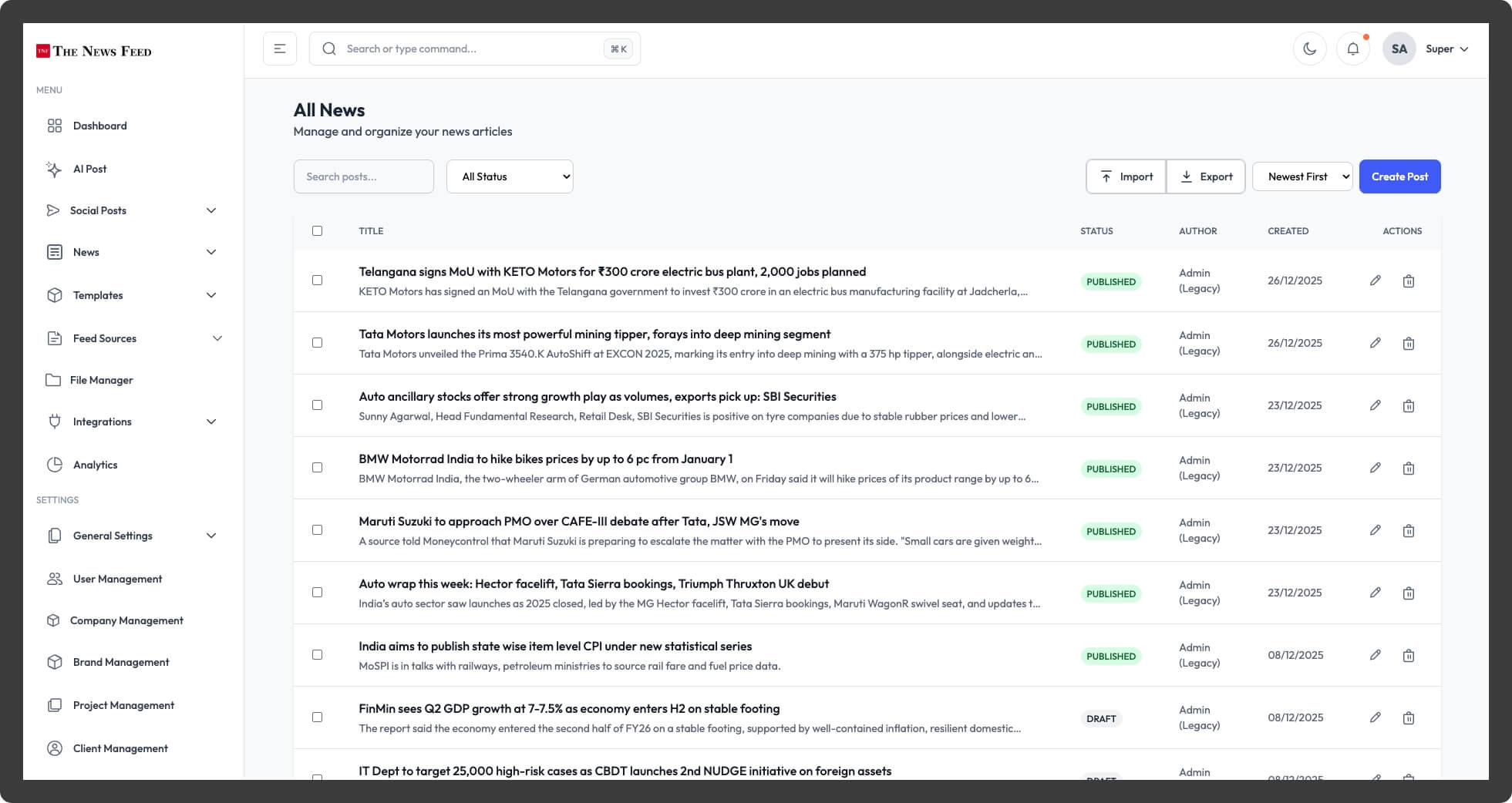Click the Create Post button

[1400, 176]
